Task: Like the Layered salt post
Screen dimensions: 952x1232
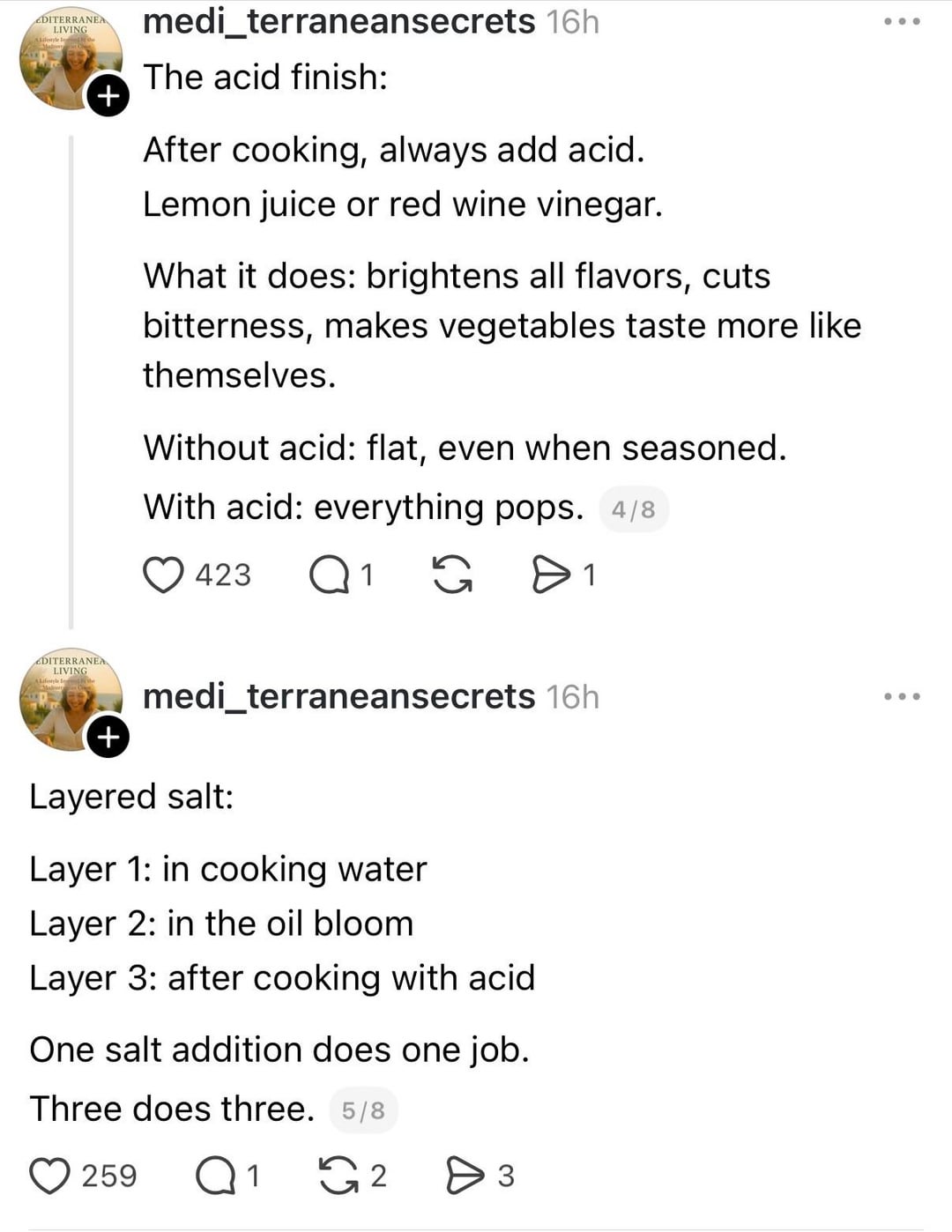Action: 50,1176
